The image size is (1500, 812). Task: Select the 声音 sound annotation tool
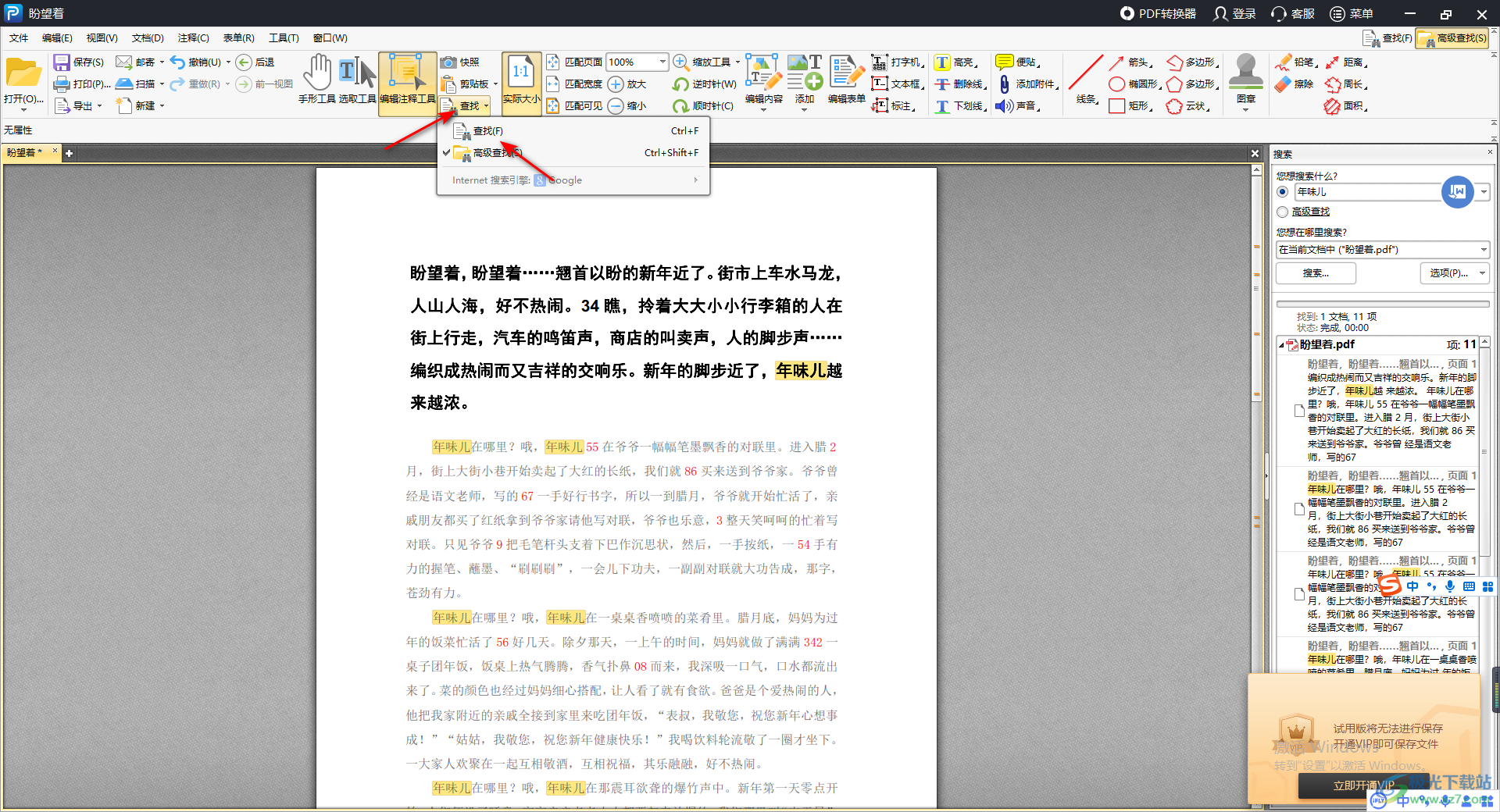[x=1017, y=105]
